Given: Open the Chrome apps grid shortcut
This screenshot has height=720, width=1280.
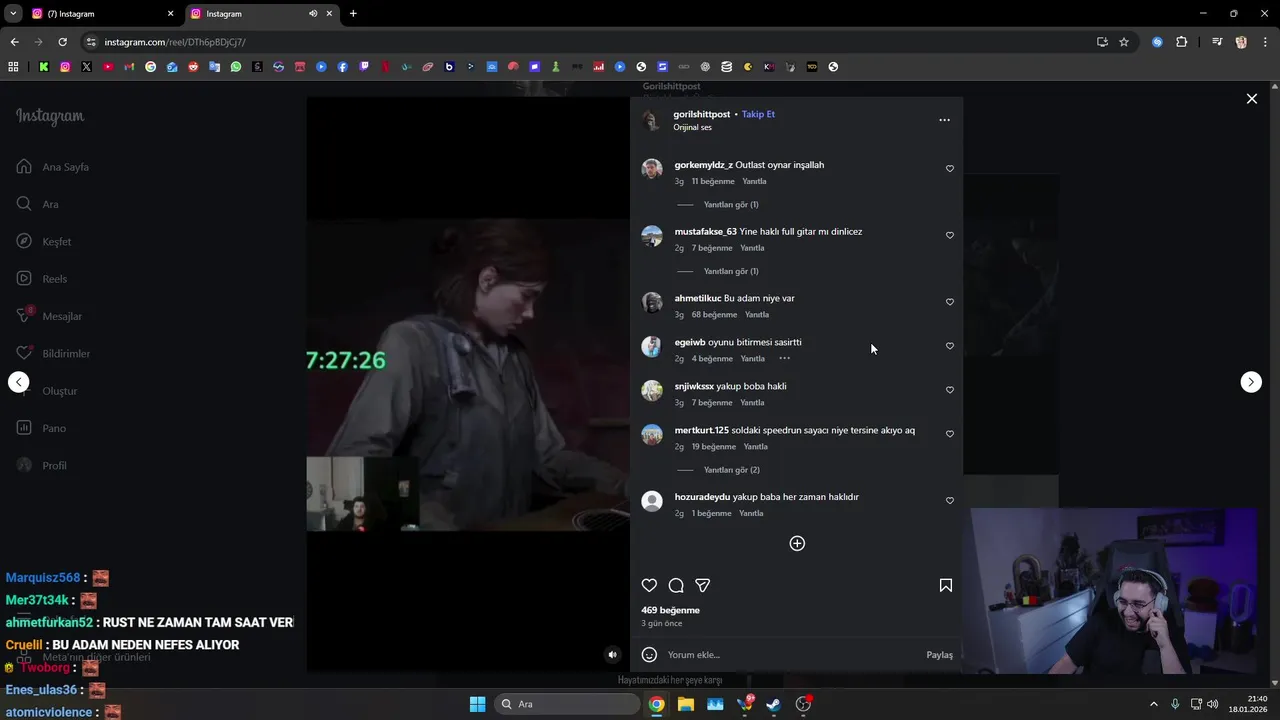Looking at the screenshot, I should [13, 67].
